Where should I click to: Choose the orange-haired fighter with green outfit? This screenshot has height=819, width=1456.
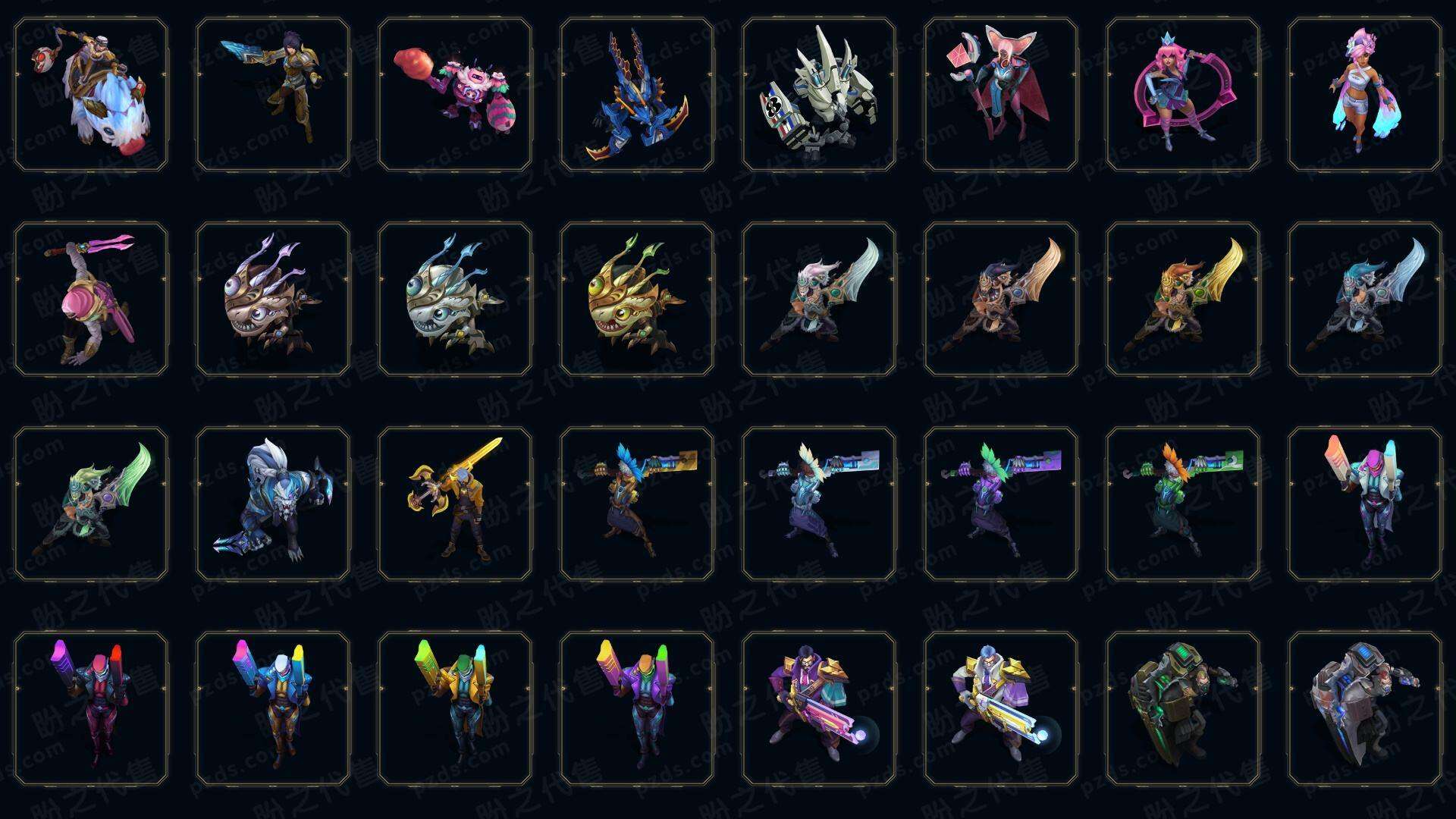[1183, 504]
